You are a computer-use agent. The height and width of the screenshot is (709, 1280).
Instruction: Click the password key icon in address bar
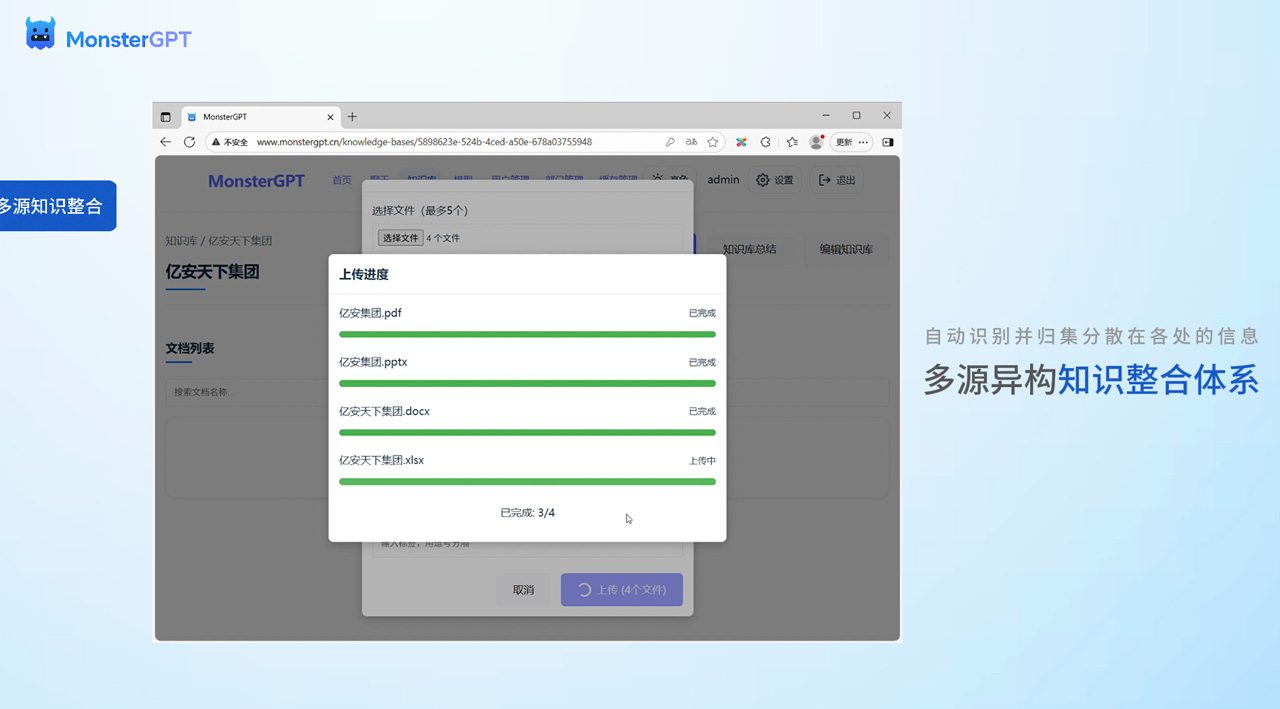pyautogui.click(x=670, y=142)
